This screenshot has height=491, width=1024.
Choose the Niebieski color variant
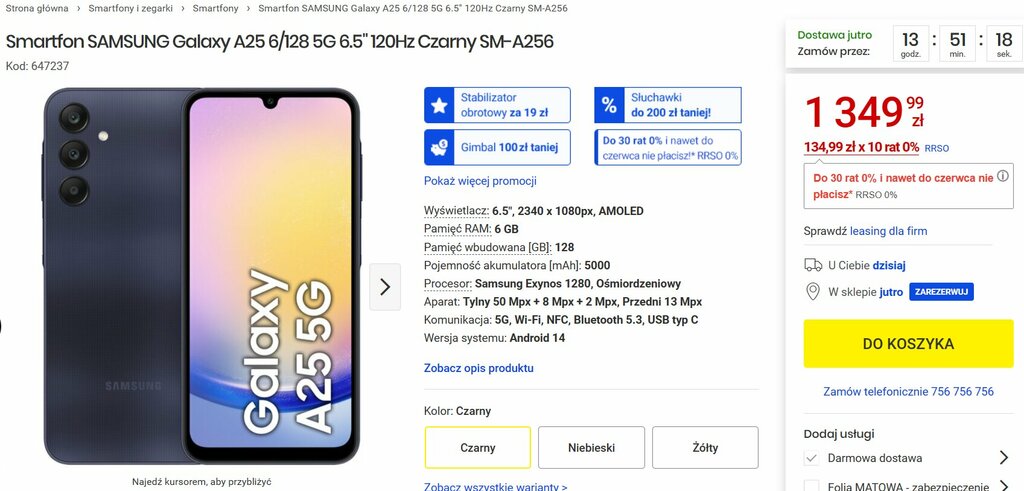[591, 448]
